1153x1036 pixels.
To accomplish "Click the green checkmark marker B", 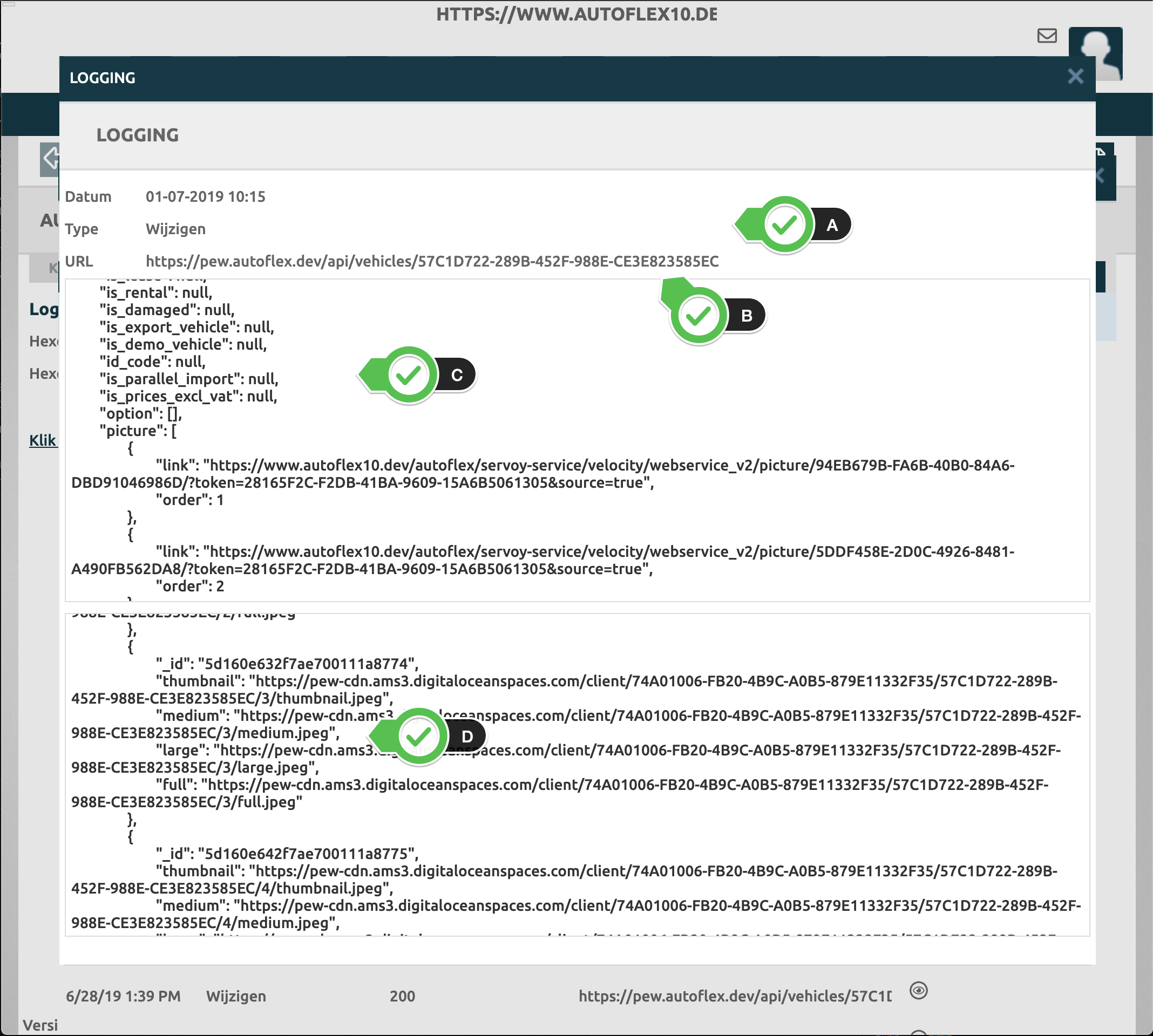I will pos(697,316).
